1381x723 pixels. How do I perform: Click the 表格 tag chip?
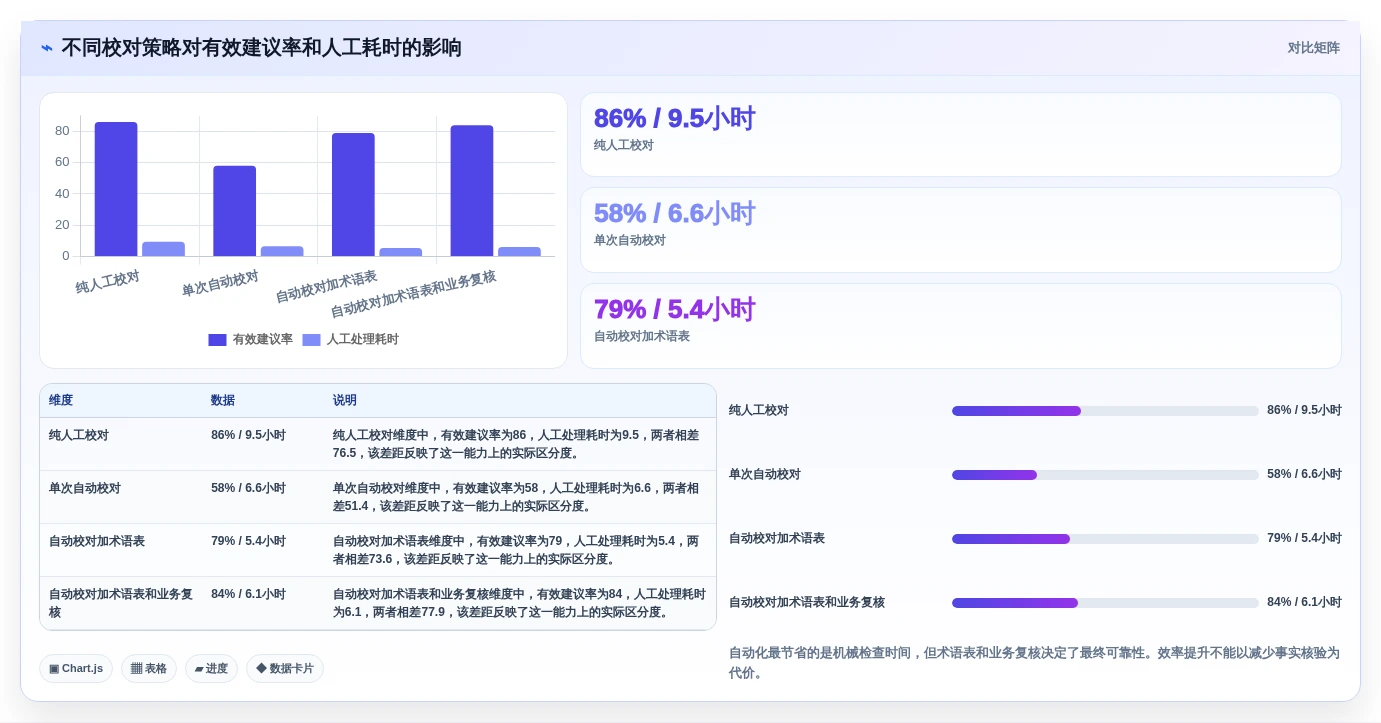tap(149, 668)
